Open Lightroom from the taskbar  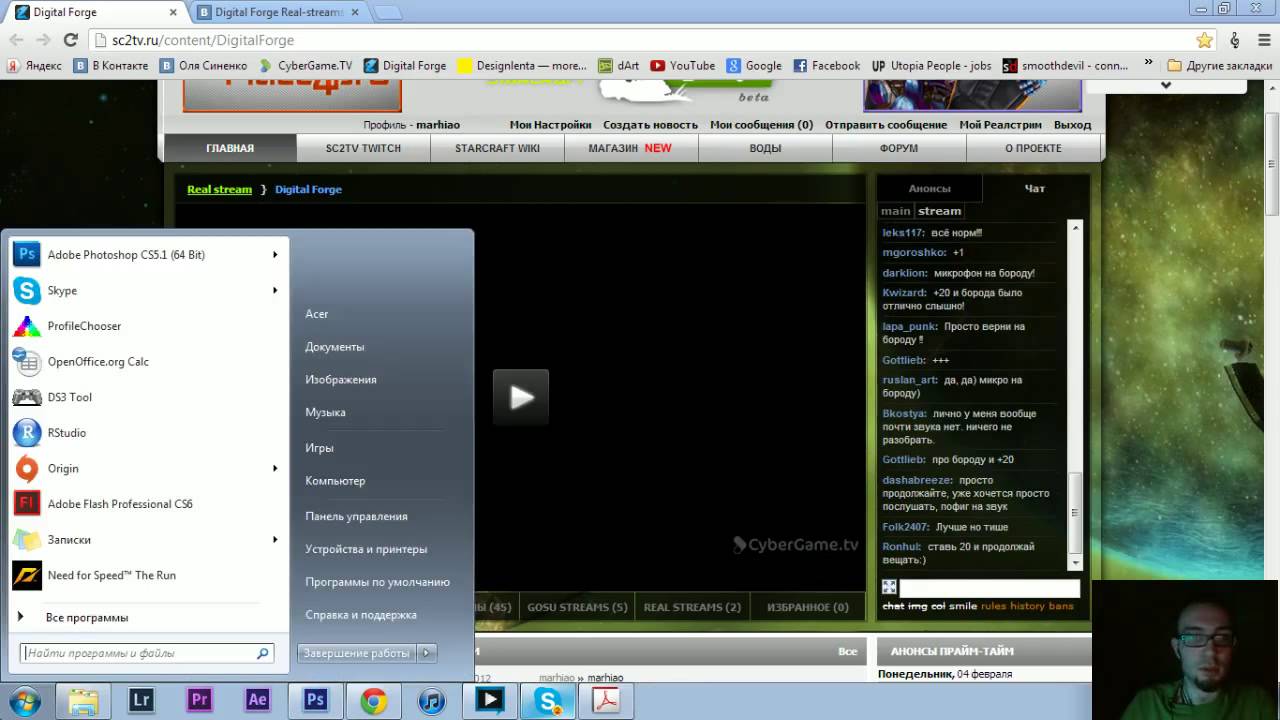click(141, 701)
